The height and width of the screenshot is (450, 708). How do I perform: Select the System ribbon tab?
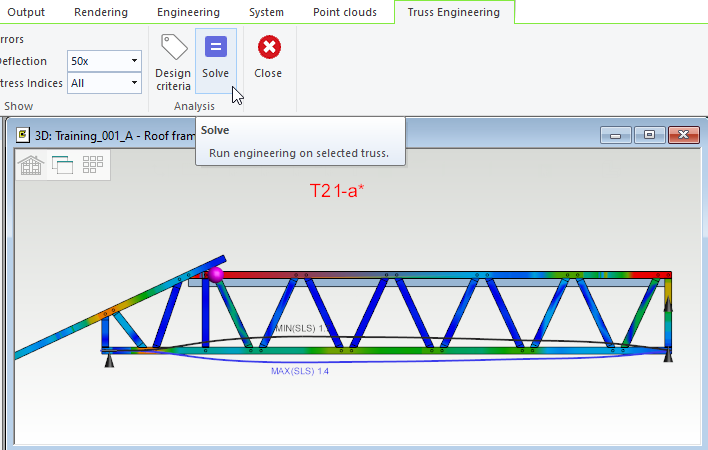click(266, 12)
